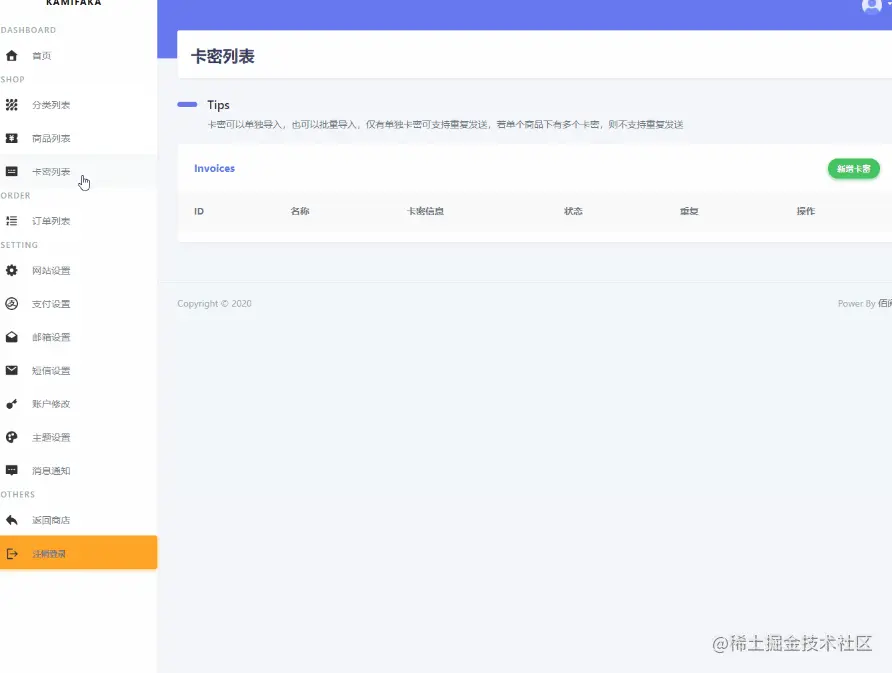Go to 订单列表 in the sidebar
The image size is (892, 673).
click(x=79, y=221)
